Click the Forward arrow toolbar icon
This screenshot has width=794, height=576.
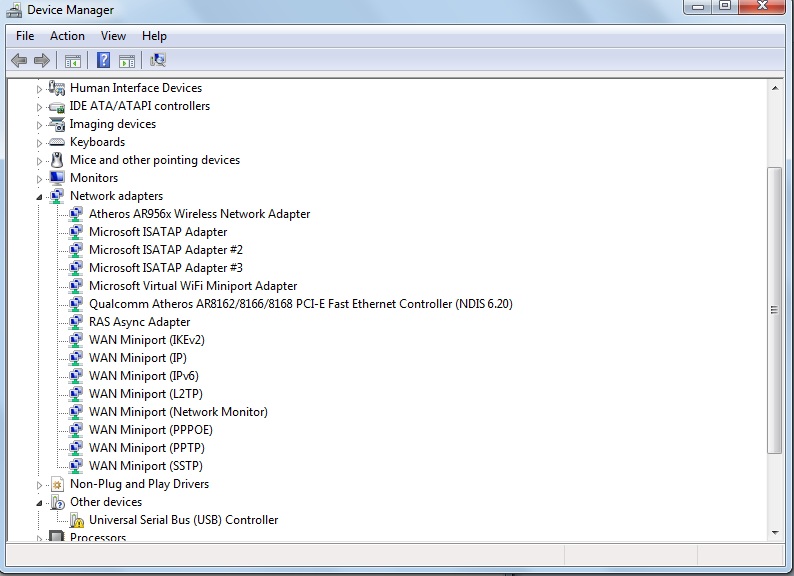(x=42, y=61)
